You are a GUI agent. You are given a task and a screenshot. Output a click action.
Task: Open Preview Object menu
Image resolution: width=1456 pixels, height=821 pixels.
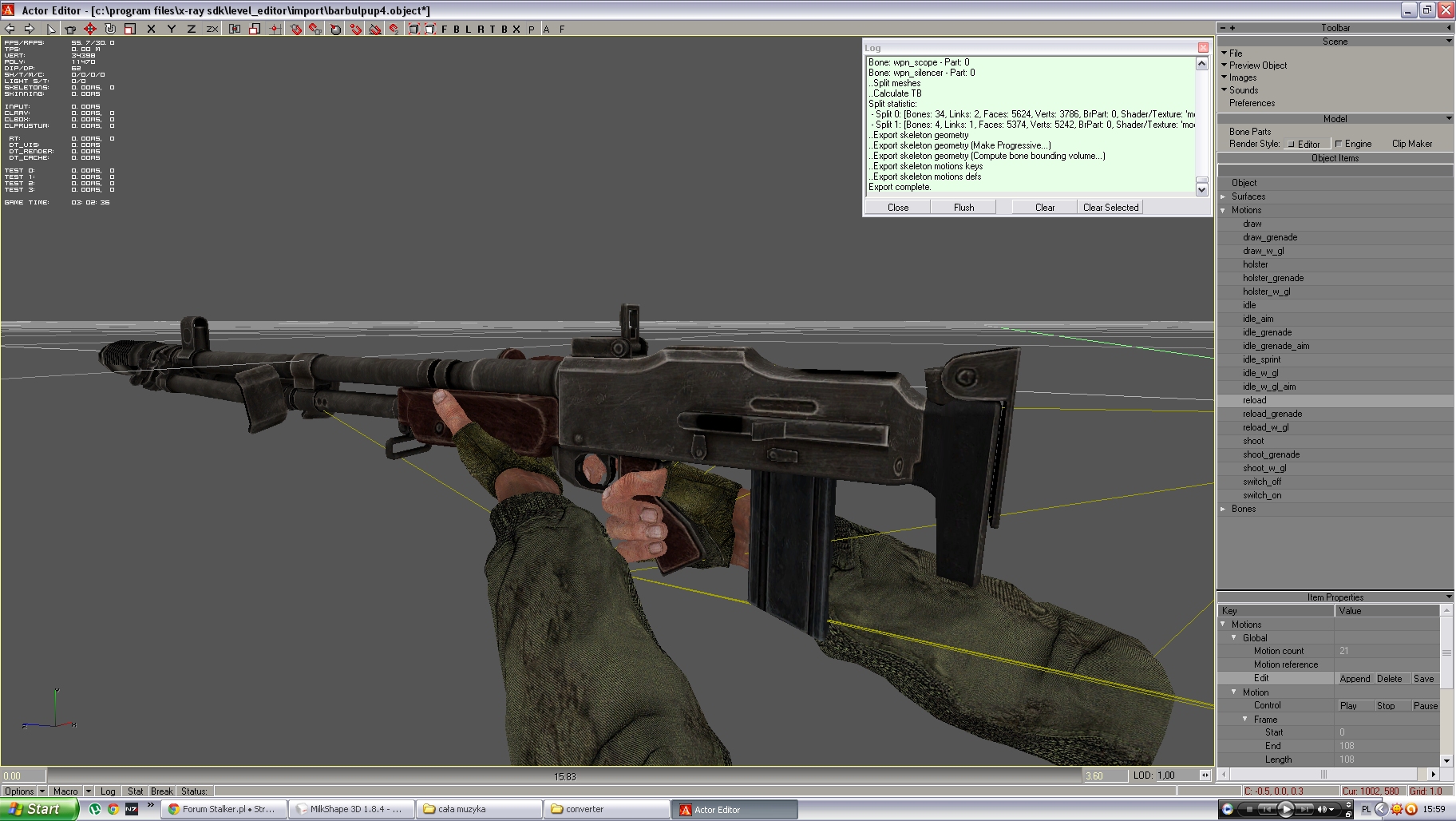coord(1258,65)
